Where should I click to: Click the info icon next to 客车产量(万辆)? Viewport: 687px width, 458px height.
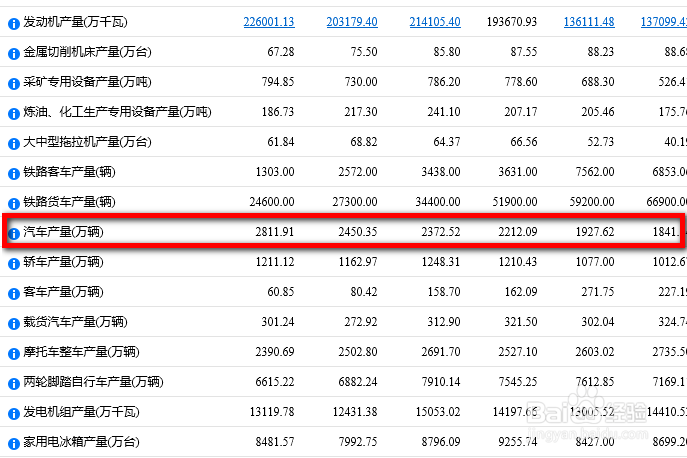click(x=14, y=294)
